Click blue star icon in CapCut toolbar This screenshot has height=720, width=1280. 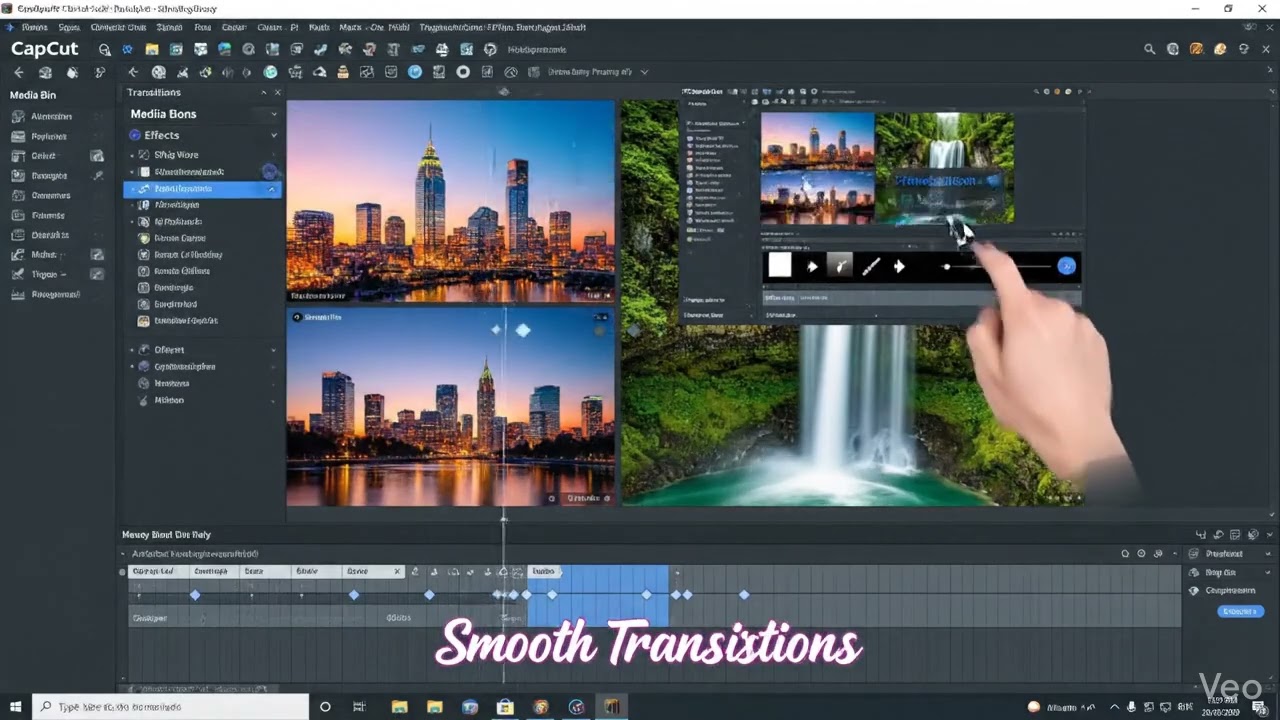pos(127,49)
